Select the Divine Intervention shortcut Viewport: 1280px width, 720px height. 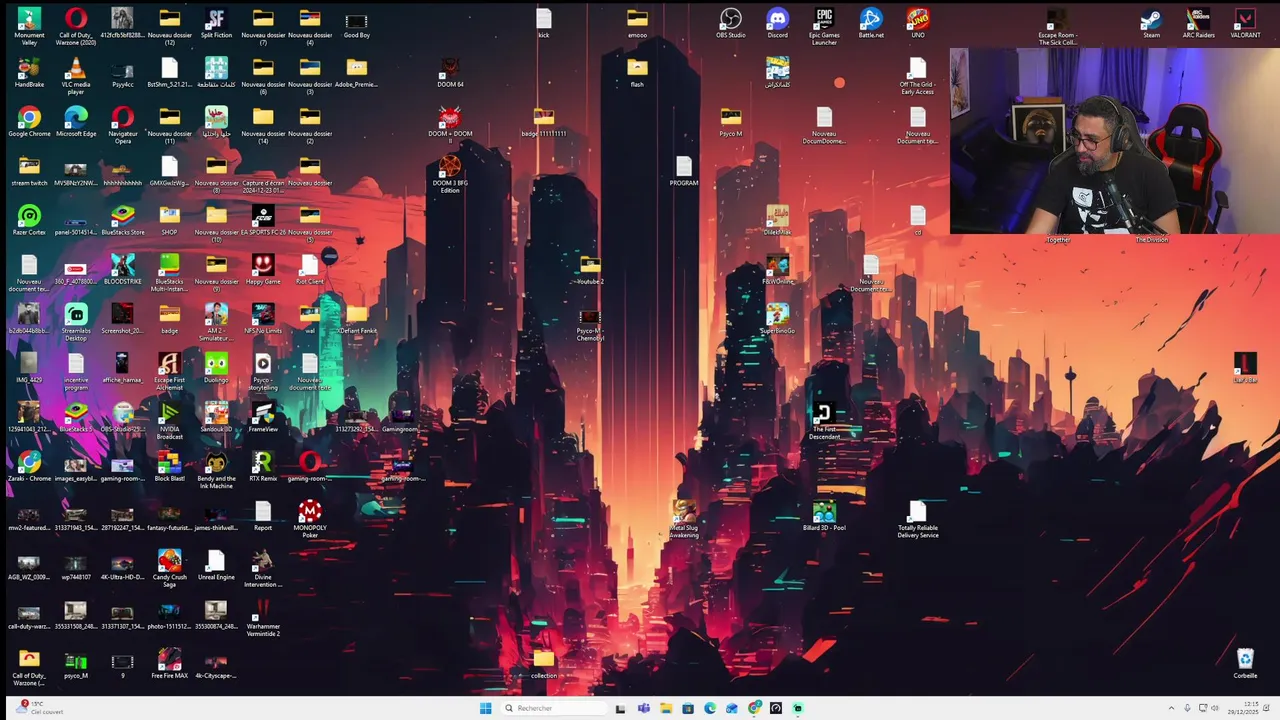click(x=263, y=567)
